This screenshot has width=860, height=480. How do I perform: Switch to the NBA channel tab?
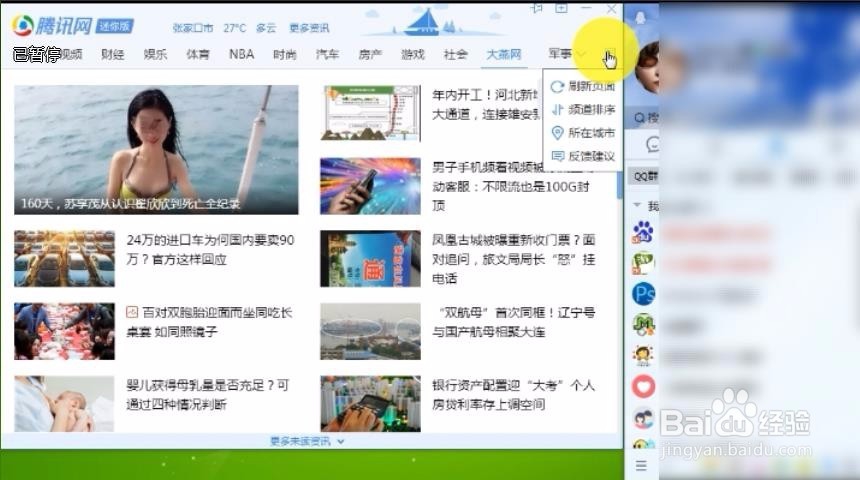tap(241, 54)
